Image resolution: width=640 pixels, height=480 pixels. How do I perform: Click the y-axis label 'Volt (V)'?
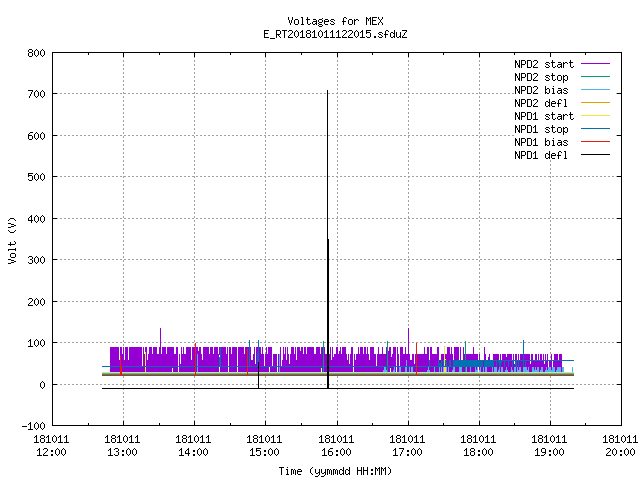[x=12, y=241]
